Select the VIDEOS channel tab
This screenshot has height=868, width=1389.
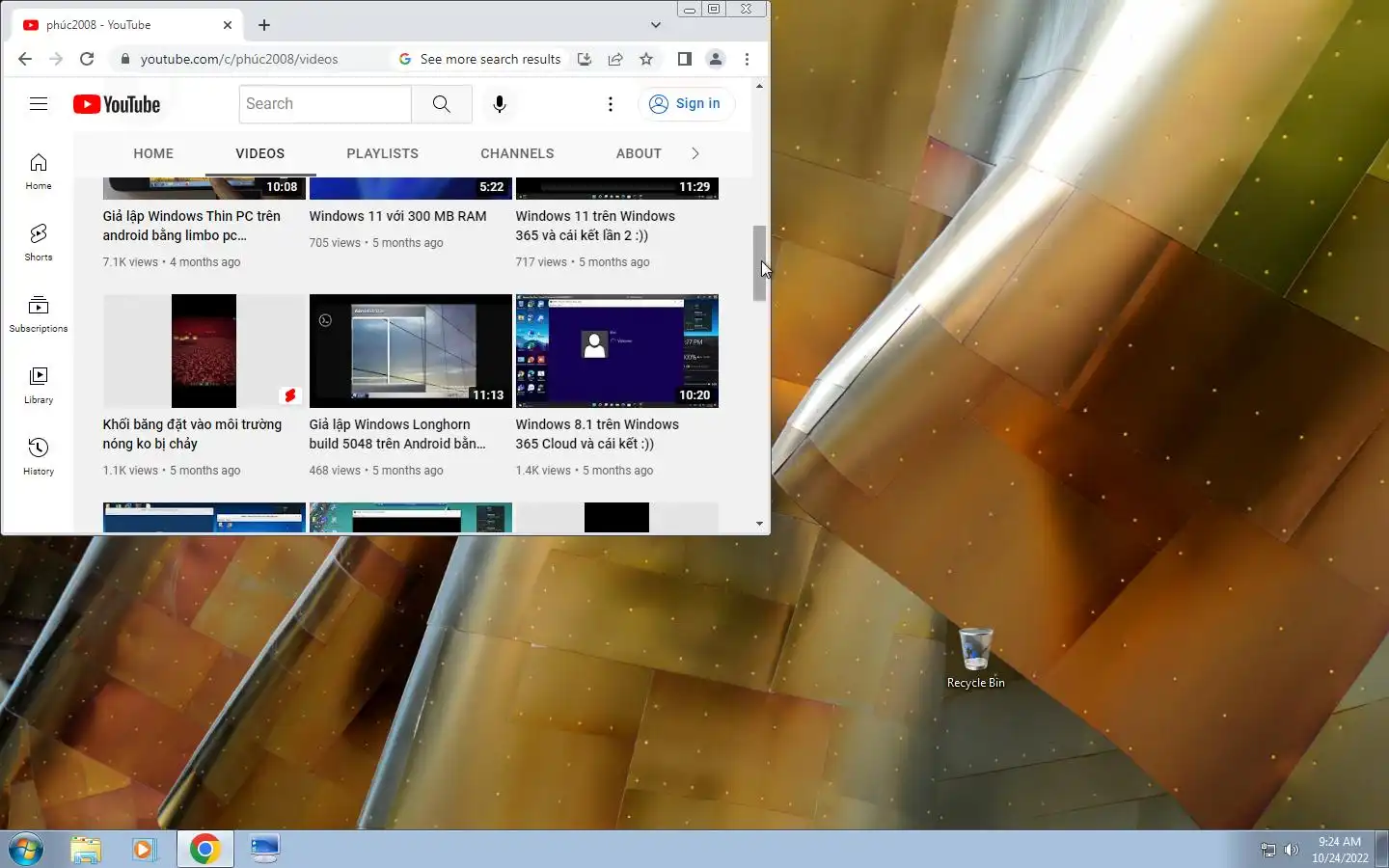pos(260,153)
